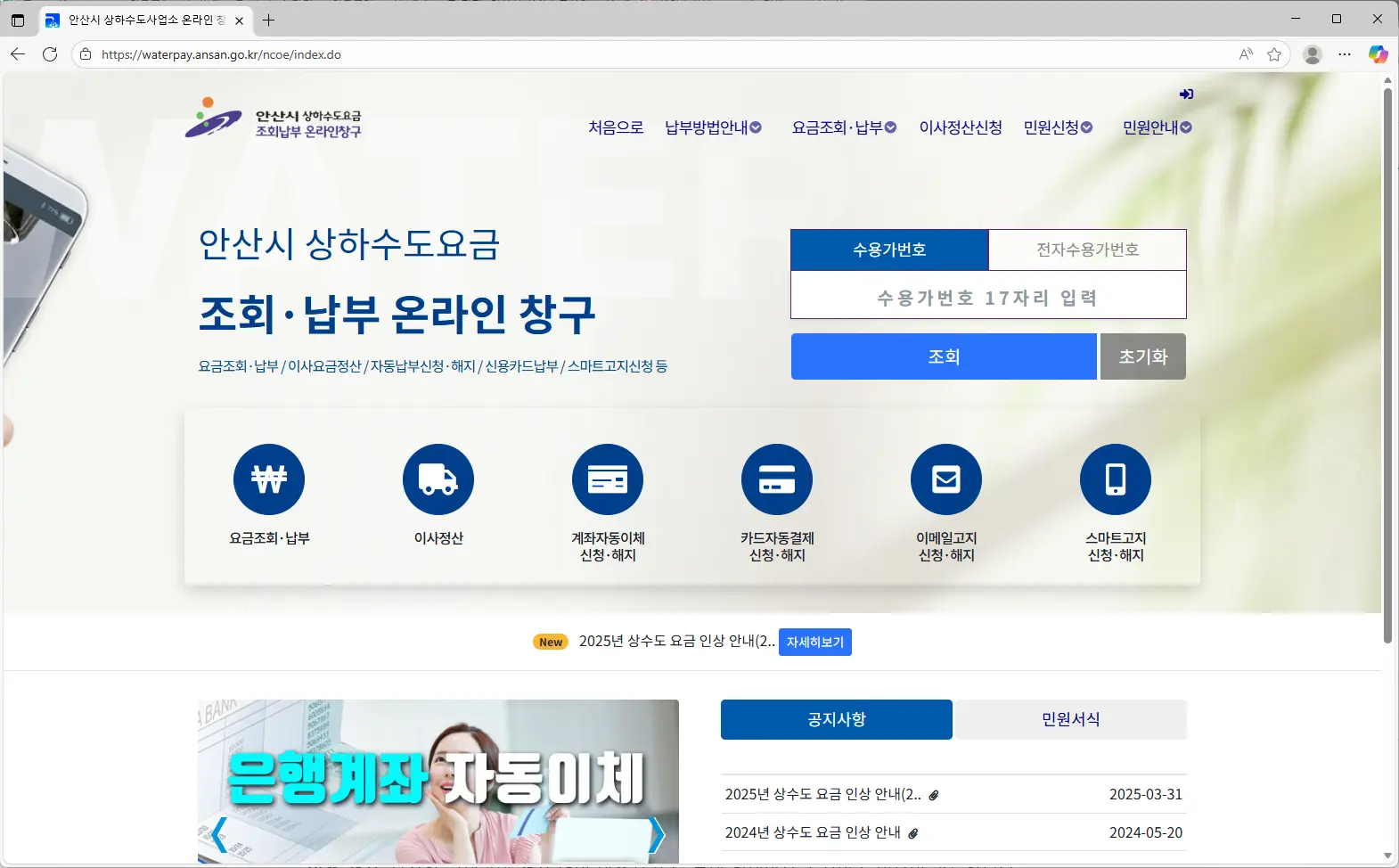Show previous banner with left arrow
The width and height of the screenshot is (1399, 868).
click(219, 835)
